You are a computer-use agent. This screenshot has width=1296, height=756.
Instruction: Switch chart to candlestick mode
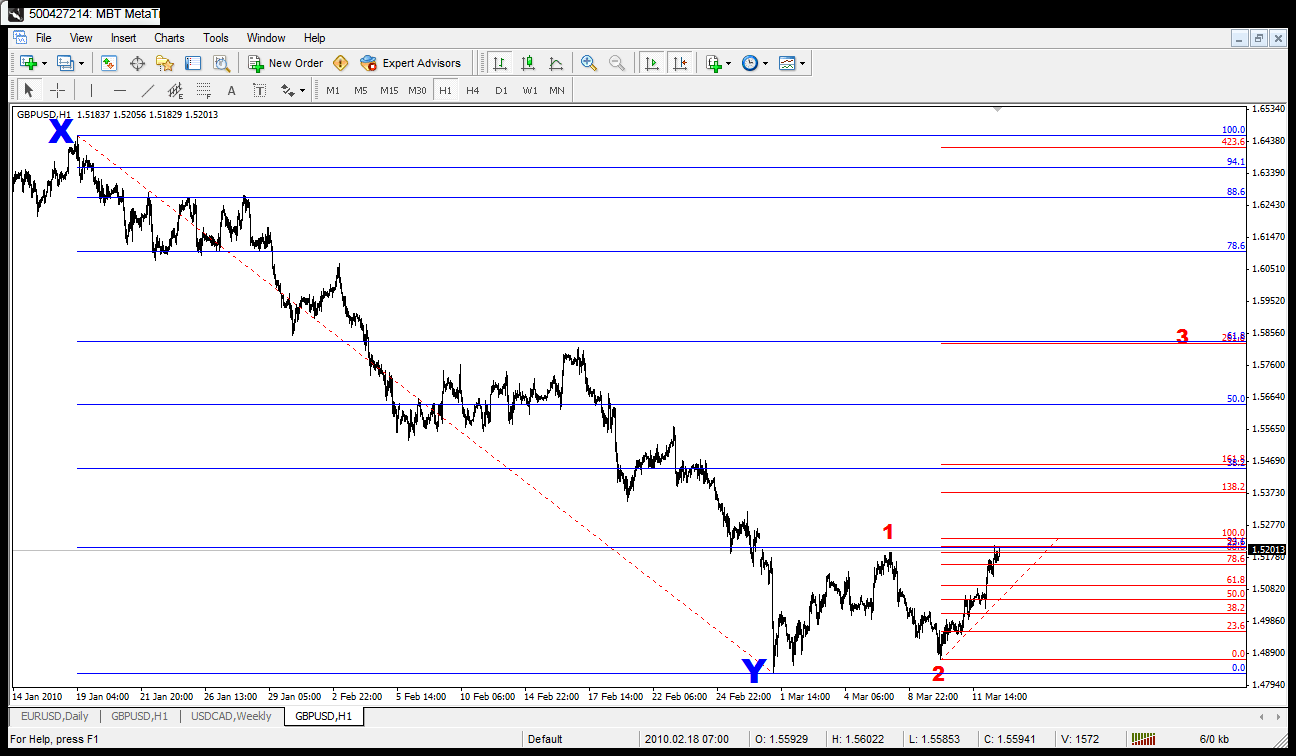(527, 63)
